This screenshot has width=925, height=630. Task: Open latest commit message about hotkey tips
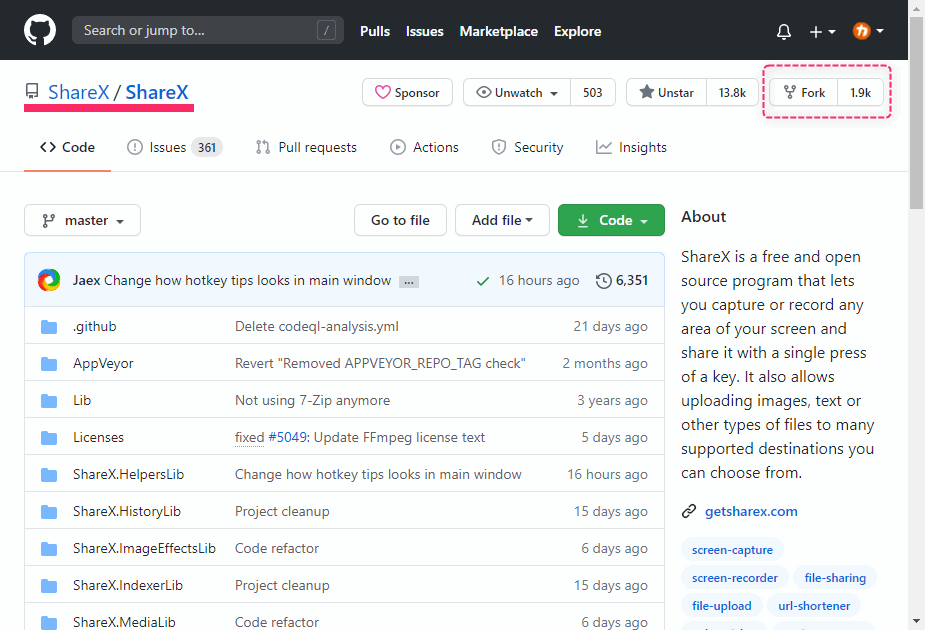coord(248,280)
